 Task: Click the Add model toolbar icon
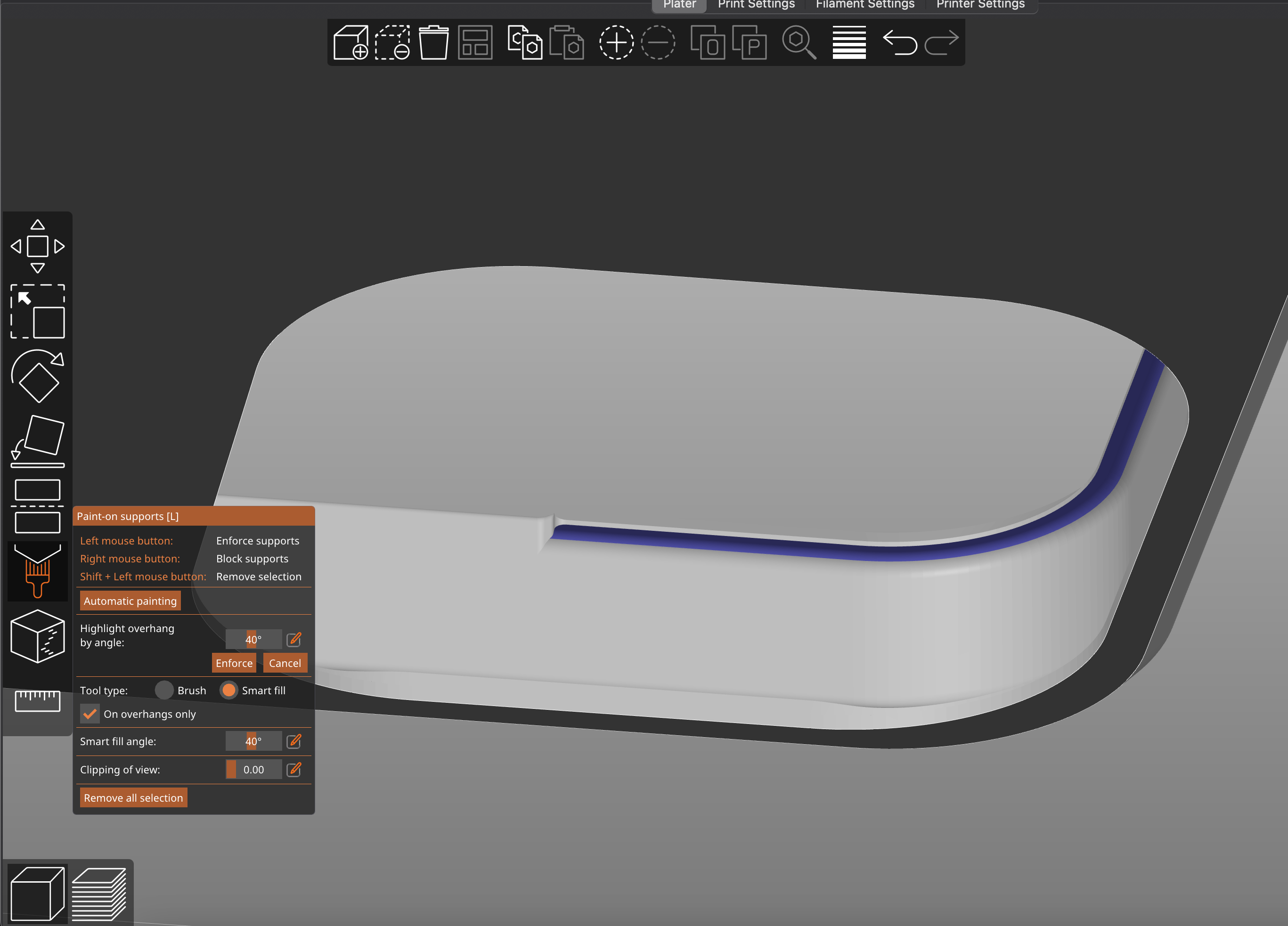click(x=351, y=42)
